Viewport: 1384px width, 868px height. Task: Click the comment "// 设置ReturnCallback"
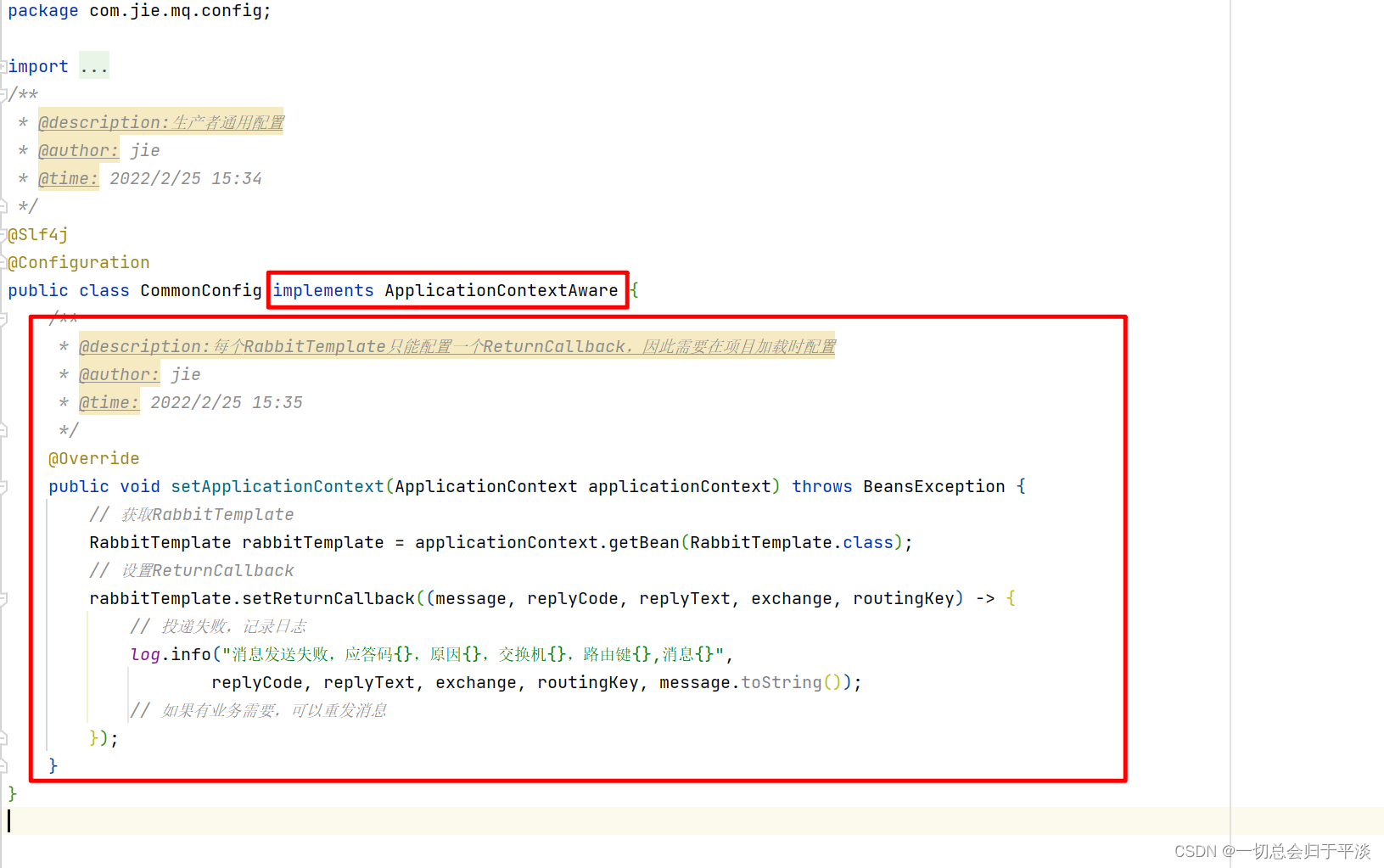[192, 570]
